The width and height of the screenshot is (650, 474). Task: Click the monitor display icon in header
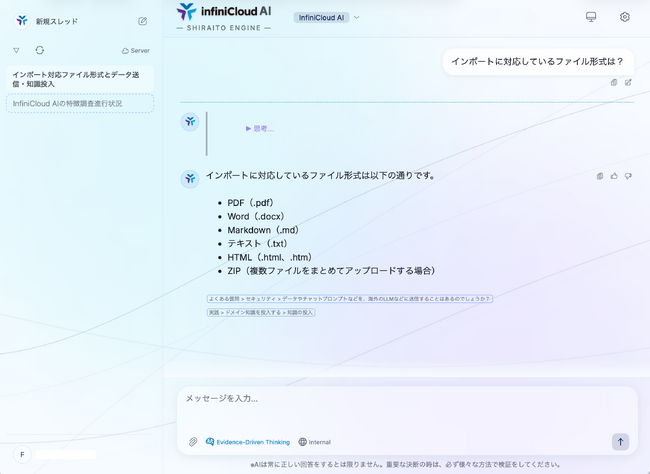pyautogui.click(x=591, y=17)
